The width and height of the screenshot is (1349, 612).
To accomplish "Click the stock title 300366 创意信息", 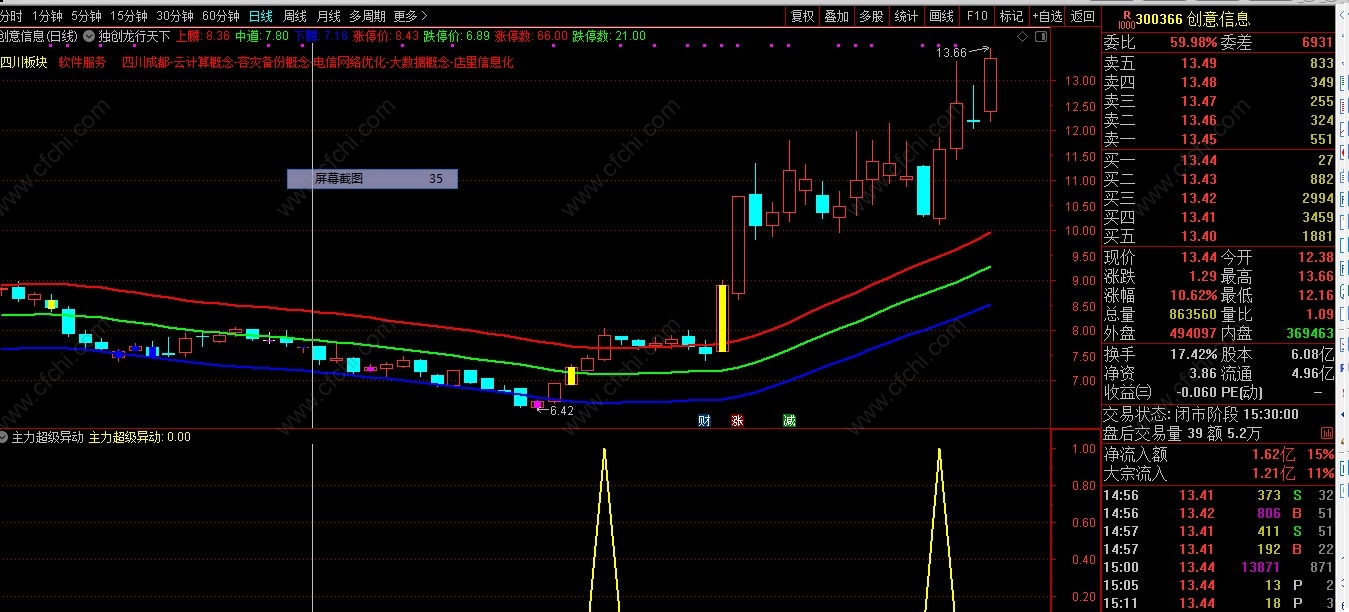I will click(x=1192, y=18).
